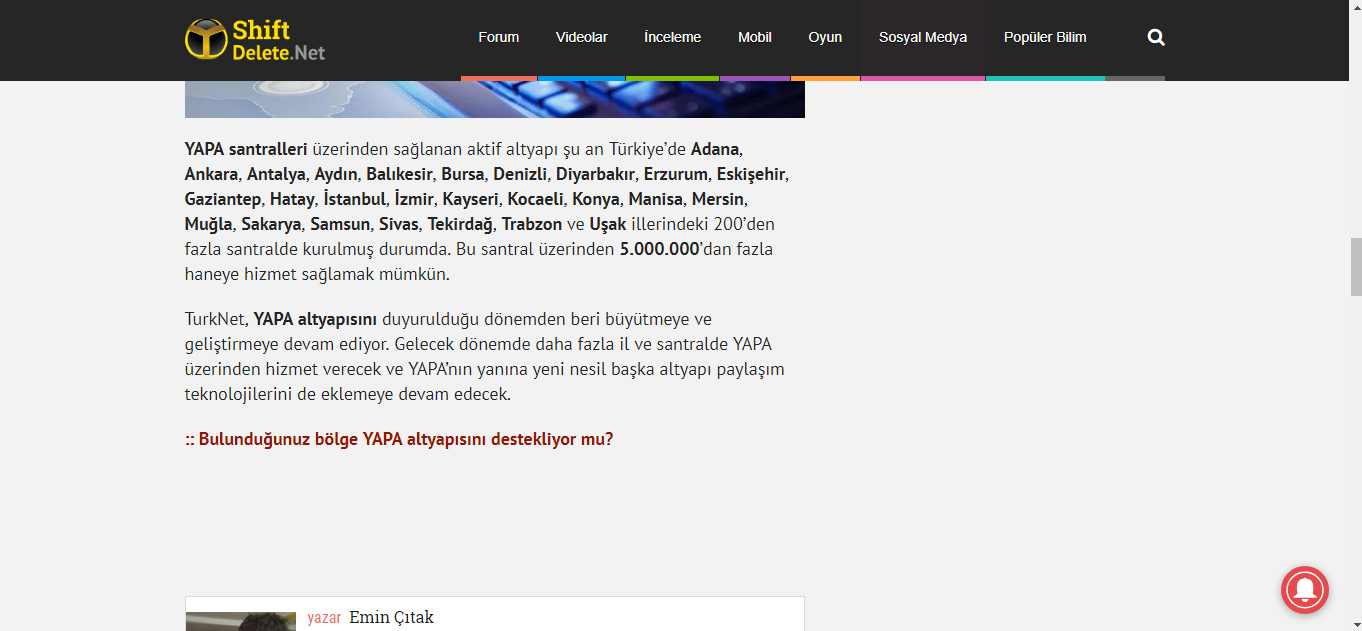Open the search magnifier icon
The width and height of the screenshot is (1362, 631).
coord(1156,38)
